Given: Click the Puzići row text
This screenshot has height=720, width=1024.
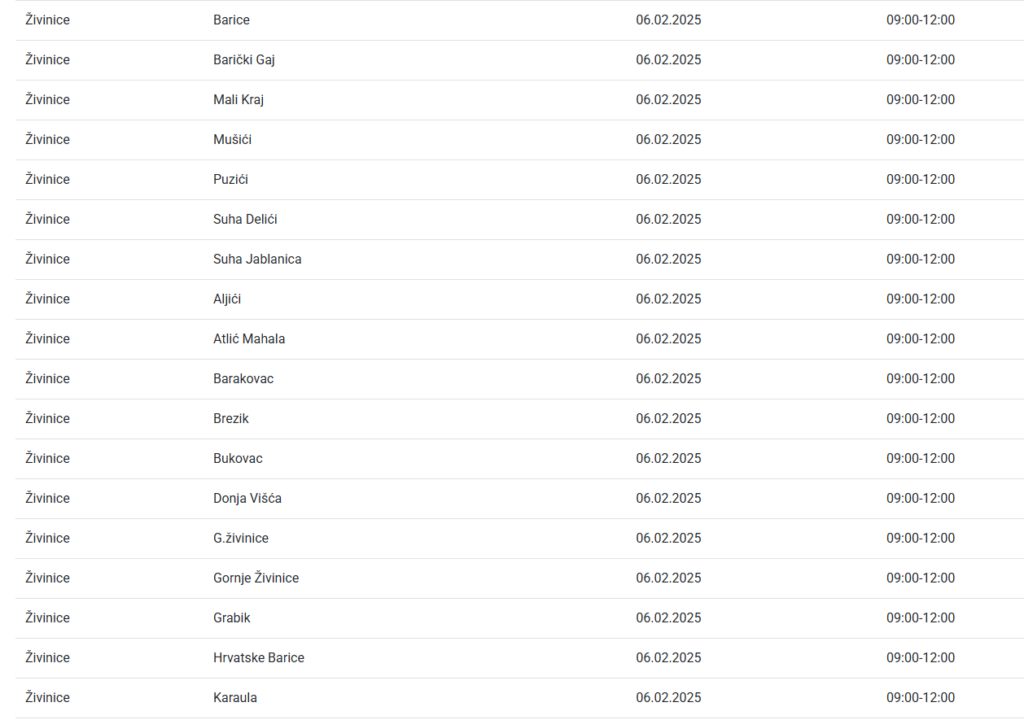Looking at the screenshot, I should [231, 180].
